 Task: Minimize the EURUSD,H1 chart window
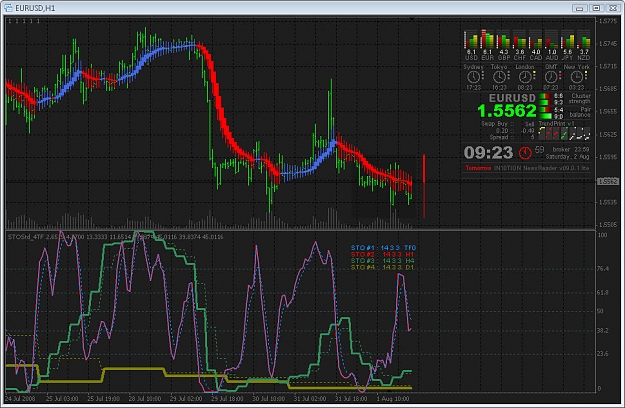pos(580,8)
